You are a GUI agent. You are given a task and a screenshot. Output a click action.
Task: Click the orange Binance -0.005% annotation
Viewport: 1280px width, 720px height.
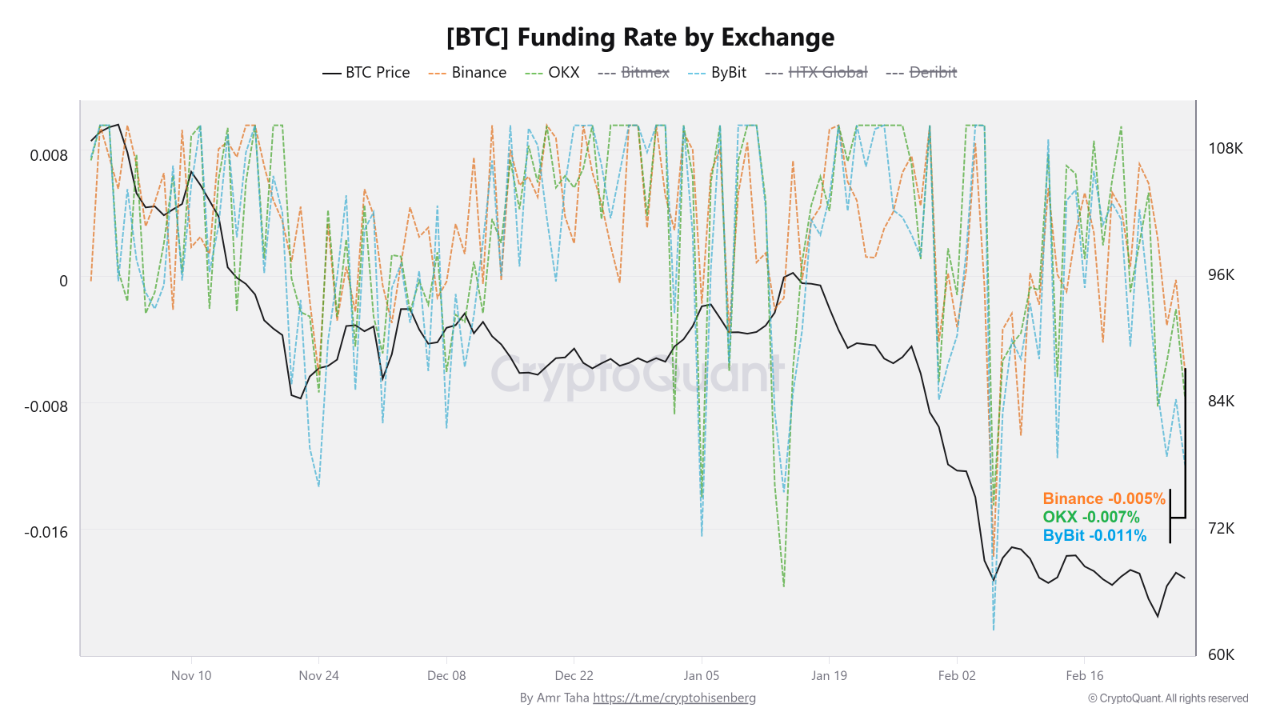click(1104, 498)
